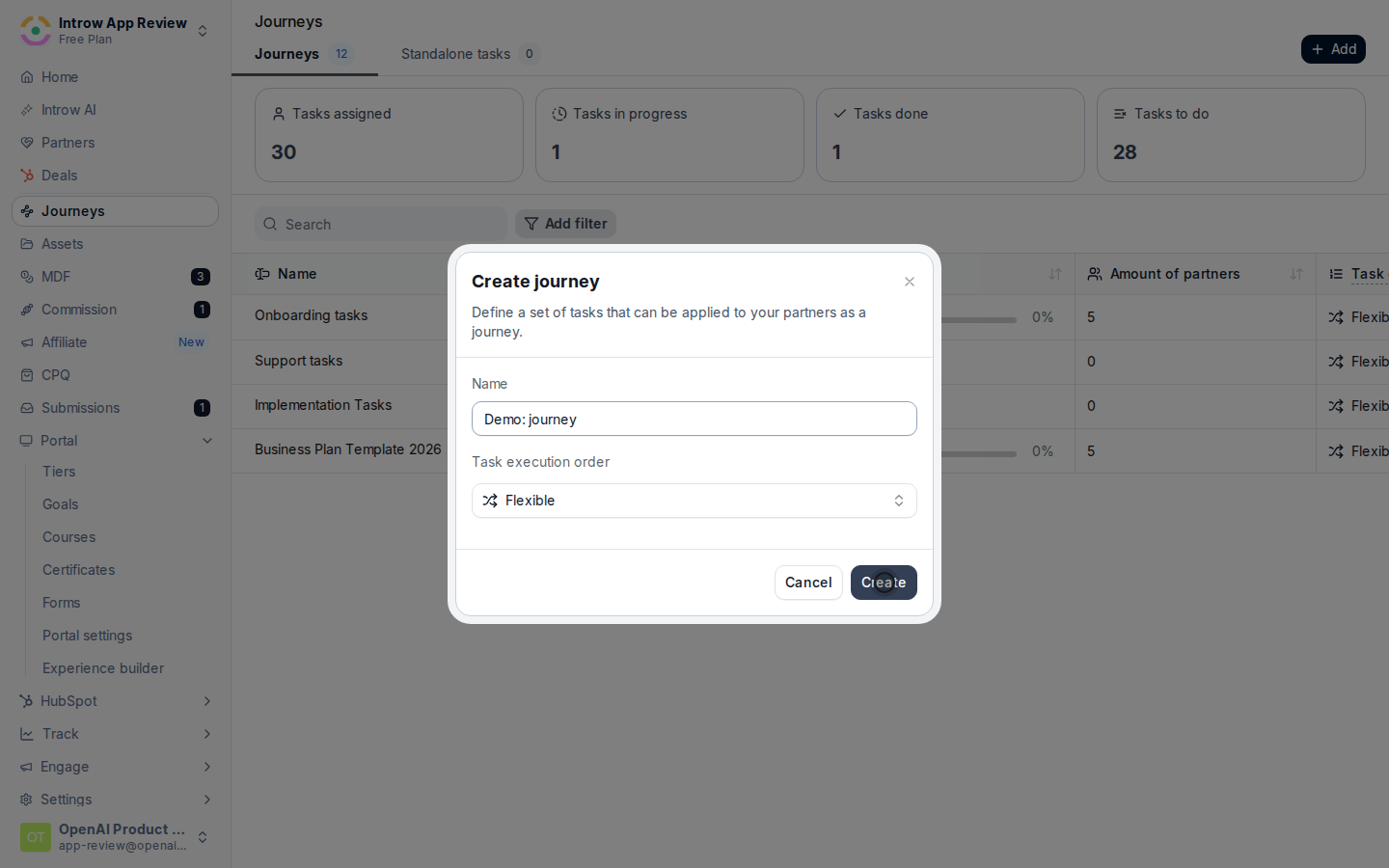
Task: Click the Tasks assigned card
Action: [389, 135]
